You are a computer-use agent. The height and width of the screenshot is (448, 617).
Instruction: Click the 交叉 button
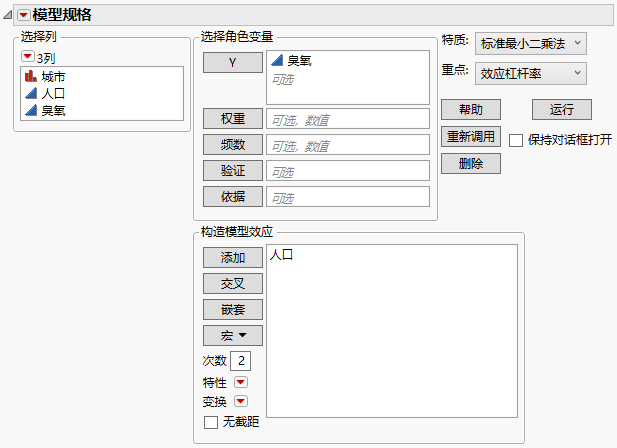(233, 283)
